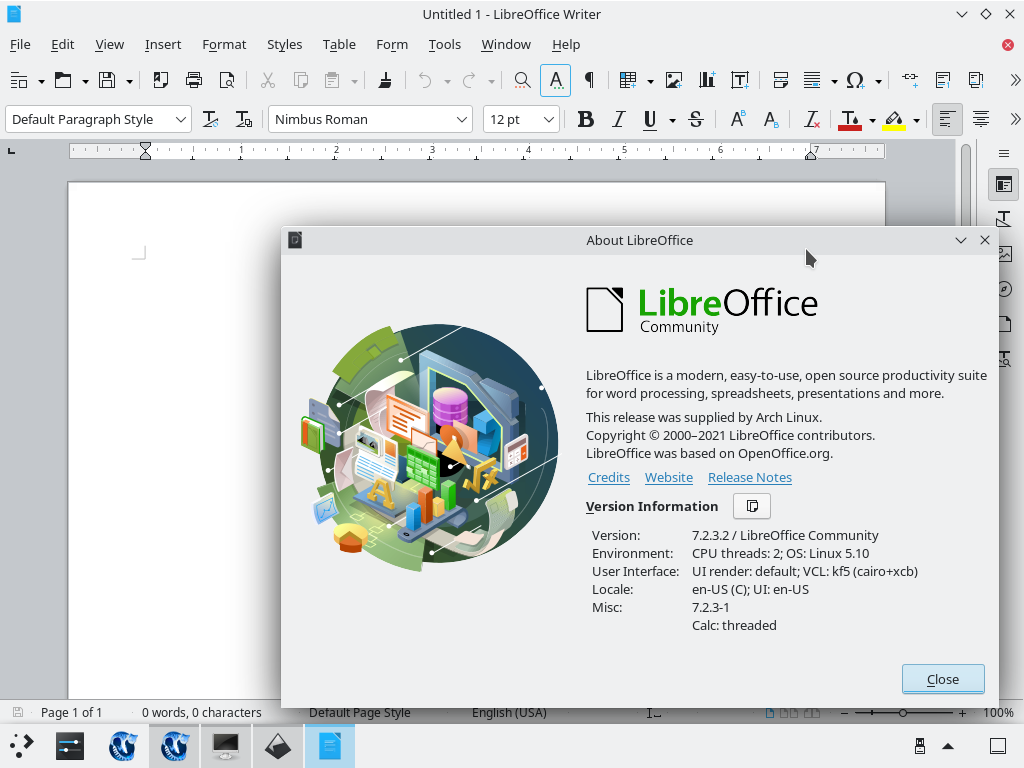Screen dimensions: 1024x768
Task: Click the Insert Table icon
Action: (628, 80)
